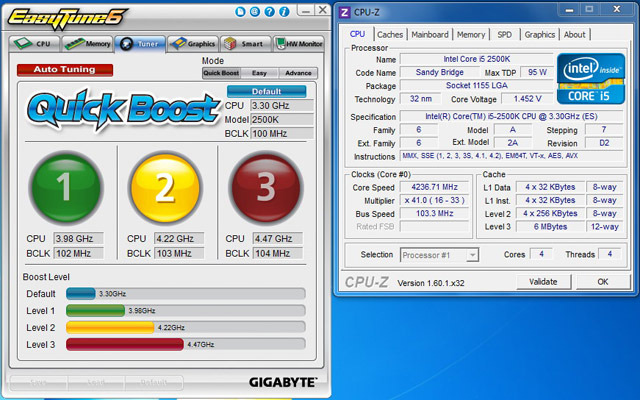The image size is (640, 400).
Task: Click the Model 2500K field
Action: point(282,120)
